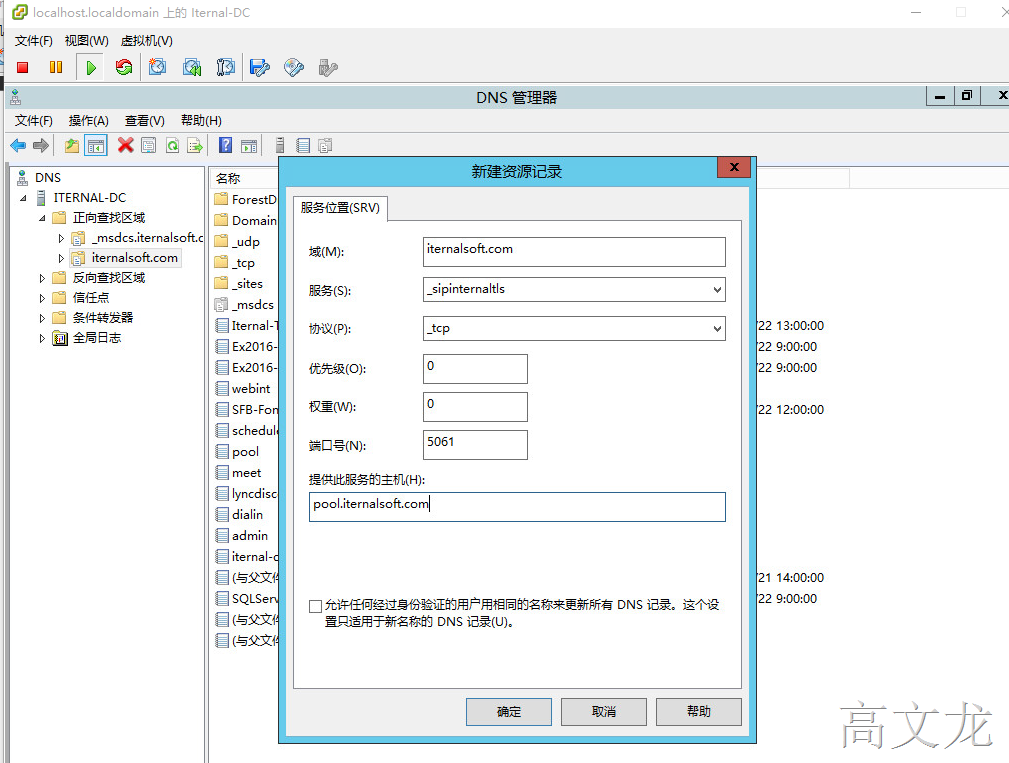Image resolution: width=1009 pixels, height=763 pixels.
Task: Click the DNS root node in tree
Action: click(x=48, y=178)
